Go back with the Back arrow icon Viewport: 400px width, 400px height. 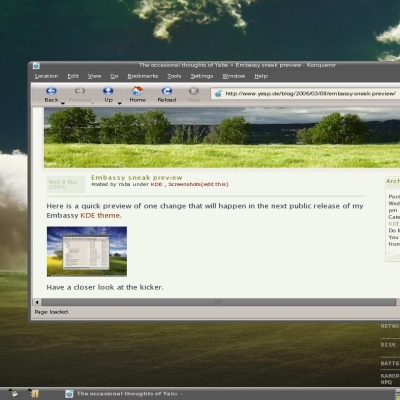[51, 91]
